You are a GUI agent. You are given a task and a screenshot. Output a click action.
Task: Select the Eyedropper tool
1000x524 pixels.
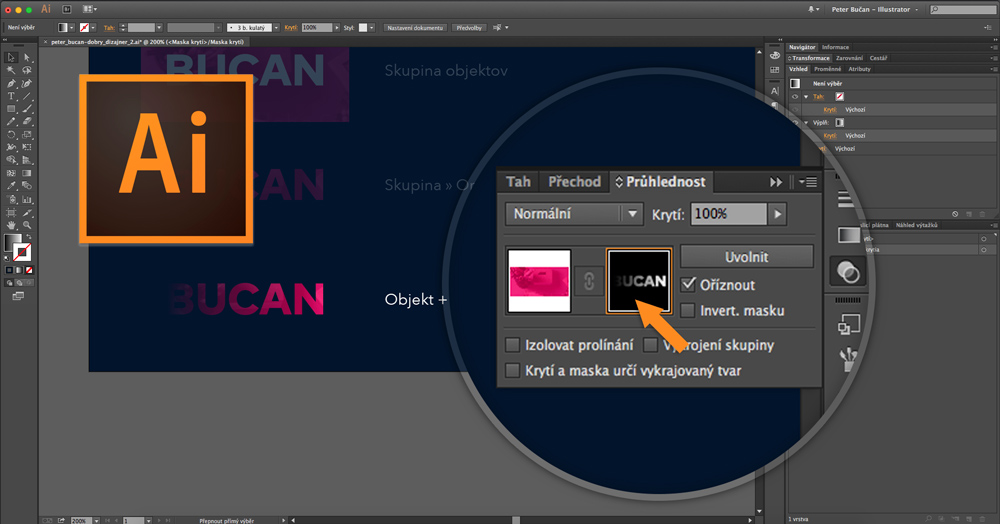(11, 186)
